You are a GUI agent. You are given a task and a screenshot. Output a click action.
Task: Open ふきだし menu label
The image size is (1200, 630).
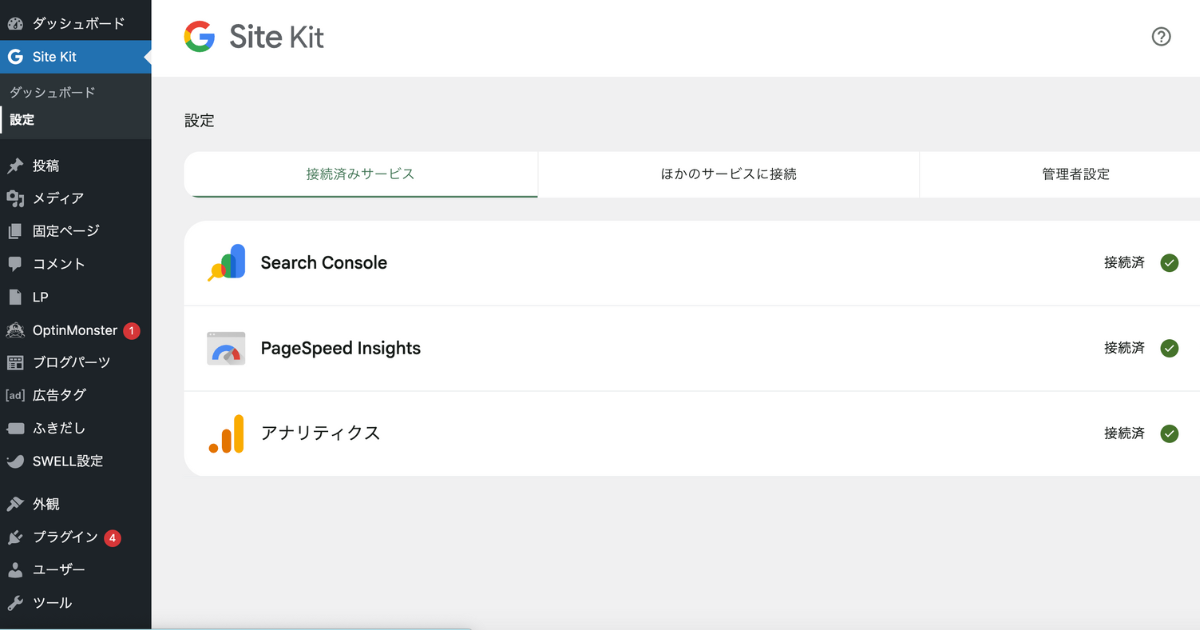[59, 428]
